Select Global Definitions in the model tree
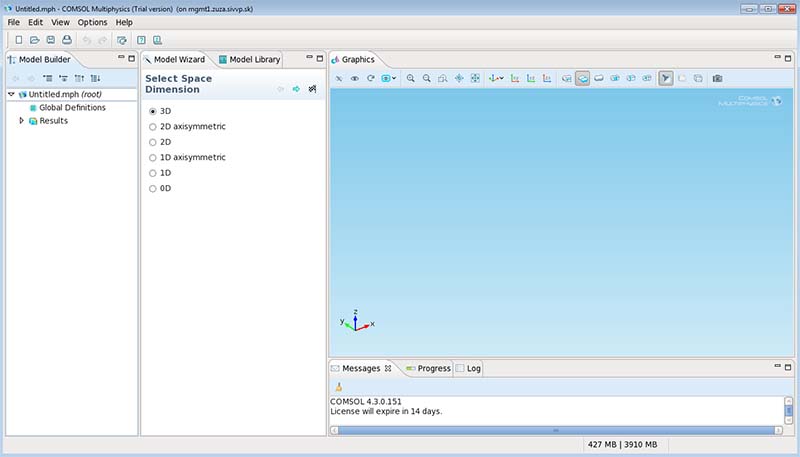The image size is (800, 457). tap(72, 107)
